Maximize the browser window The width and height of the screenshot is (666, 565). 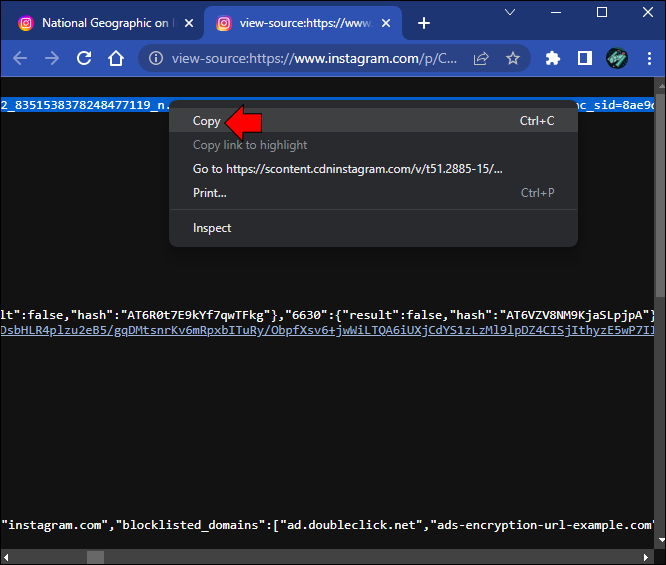pos(602,12)
